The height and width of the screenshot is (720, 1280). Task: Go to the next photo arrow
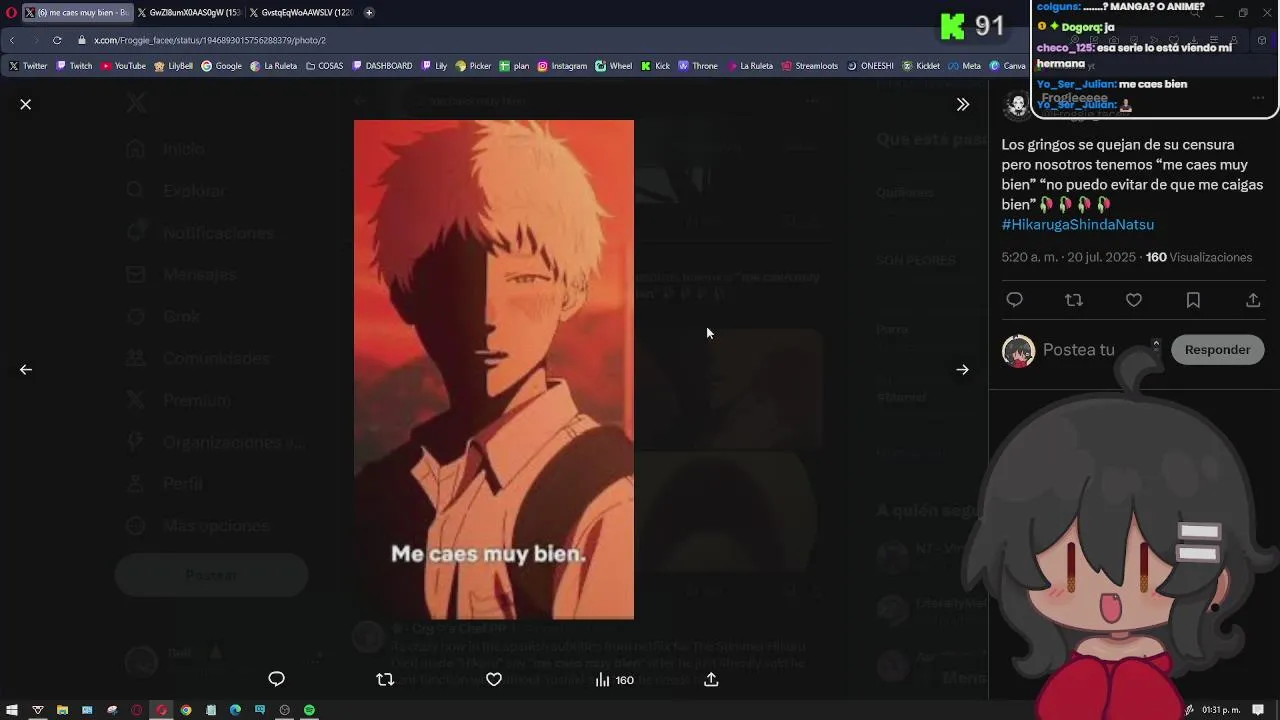(962, 369)
